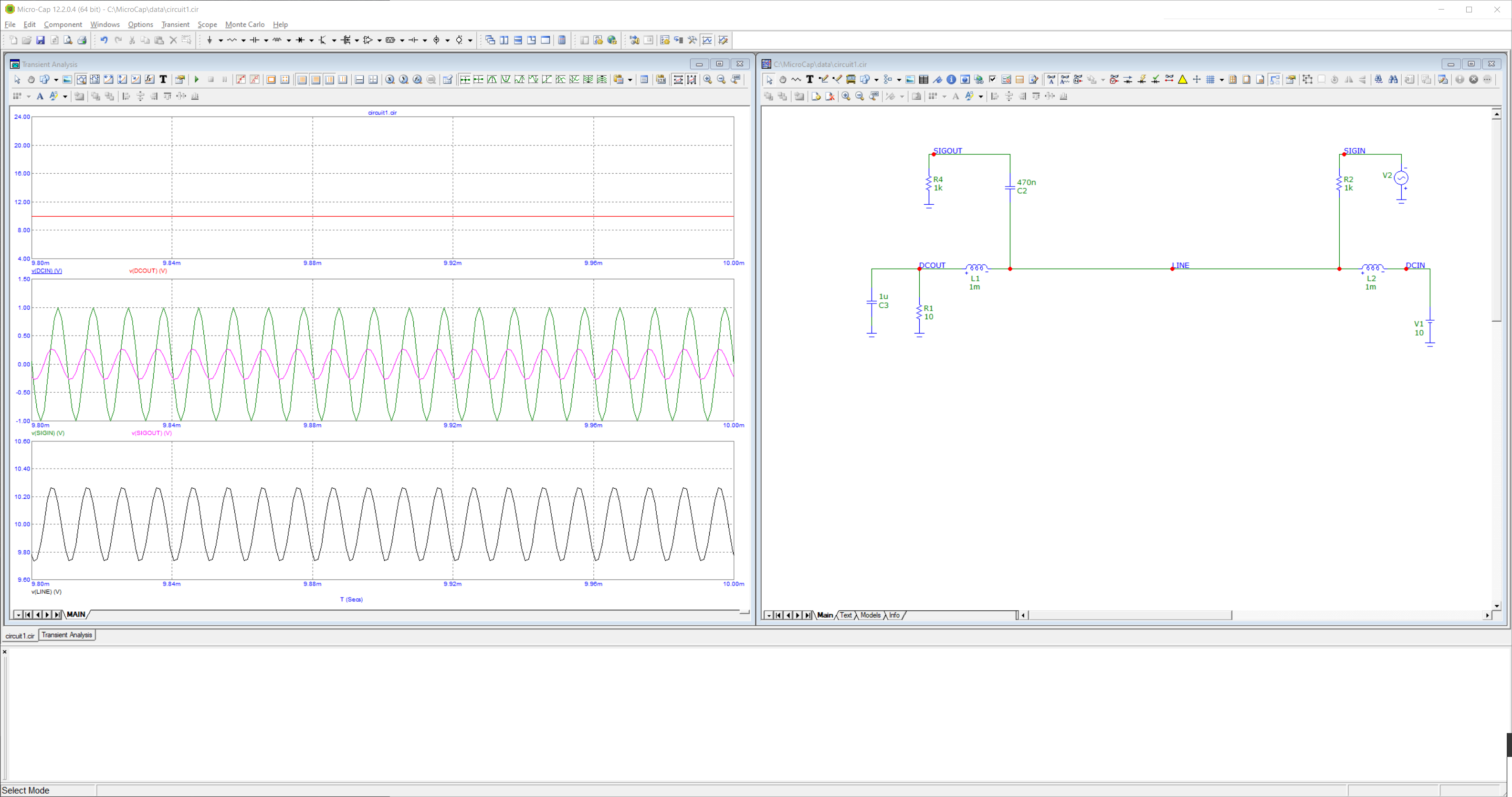
Task: Select Wire mode in schematic toolbar
Action: click(x=823, y=79)
